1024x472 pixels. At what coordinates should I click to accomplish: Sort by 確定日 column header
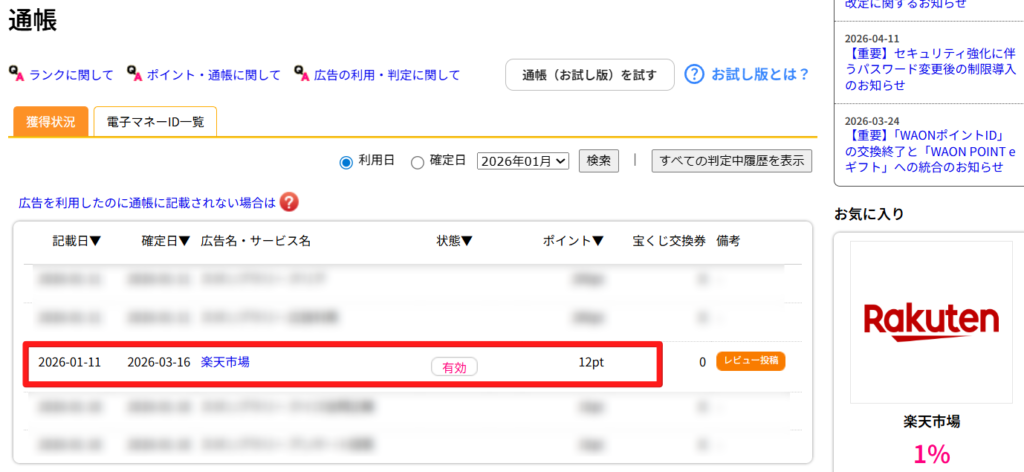click(166, 241)
